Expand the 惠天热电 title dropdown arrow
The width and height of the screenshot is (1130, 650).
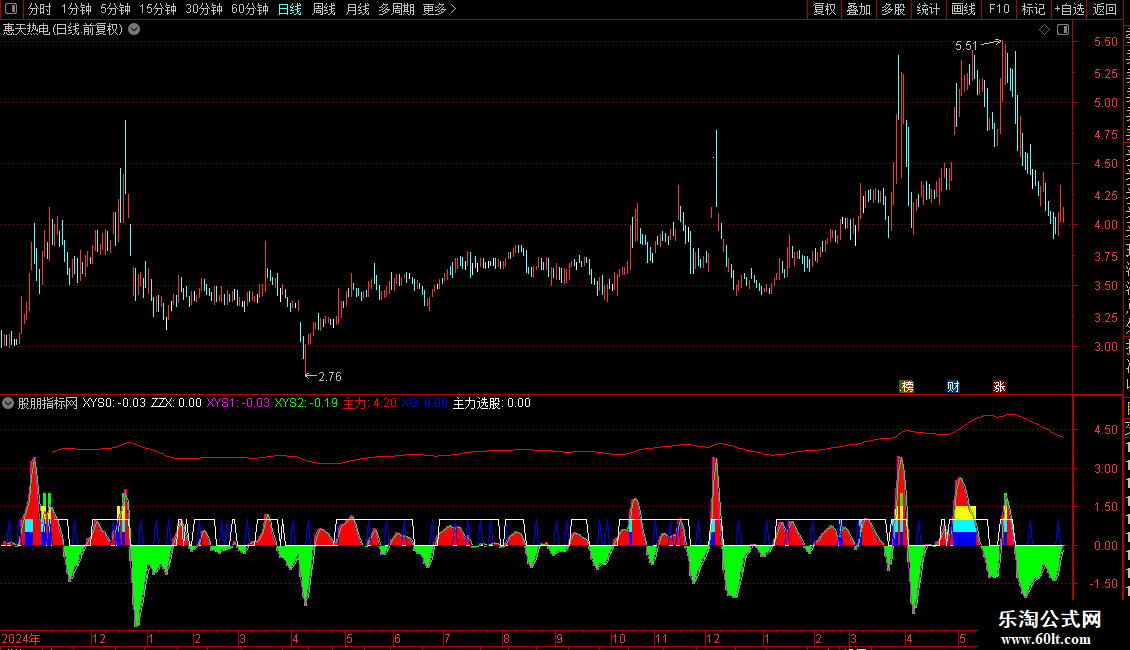pos(134,30)
